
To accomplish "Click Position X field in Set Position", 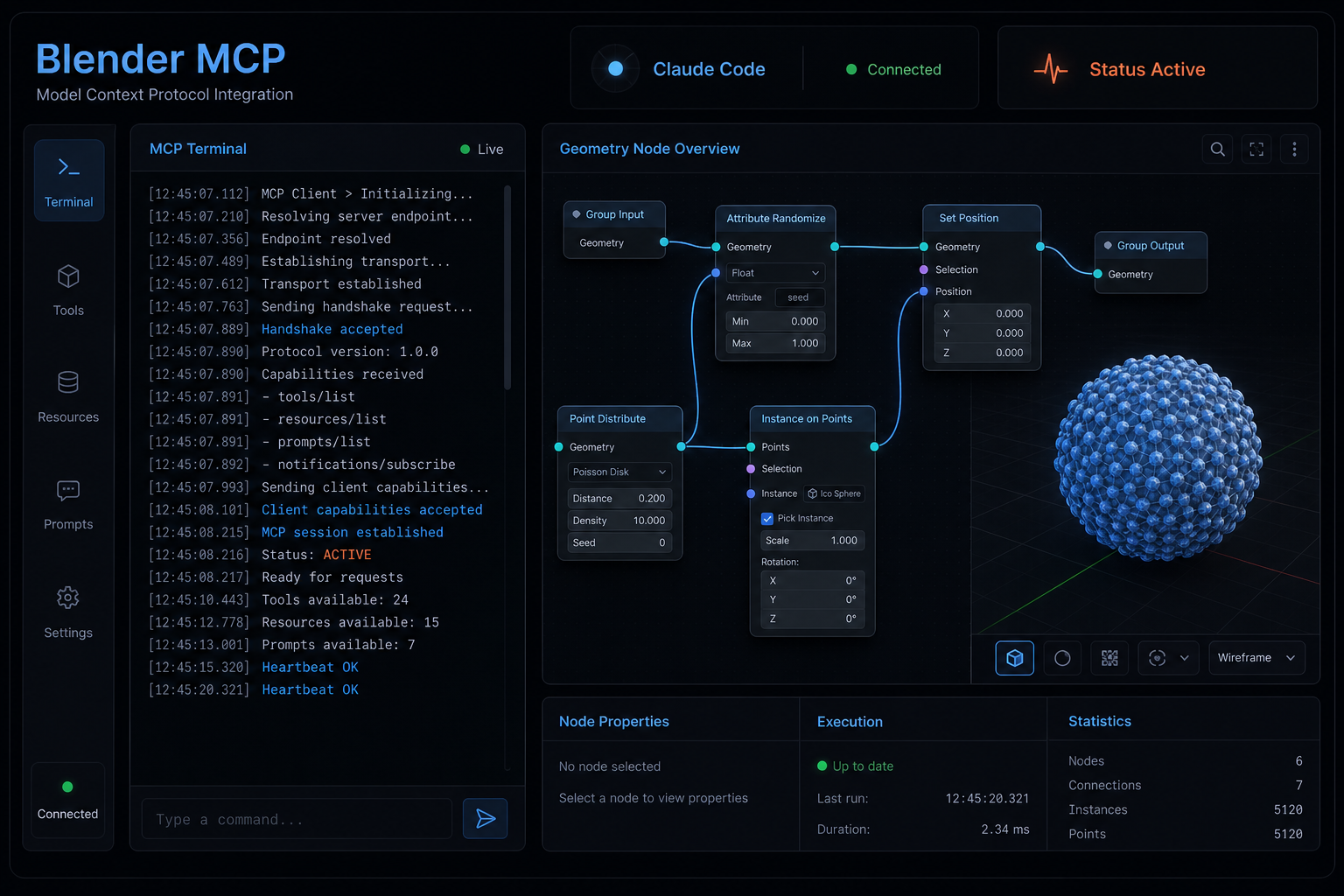I will [983, 313].
